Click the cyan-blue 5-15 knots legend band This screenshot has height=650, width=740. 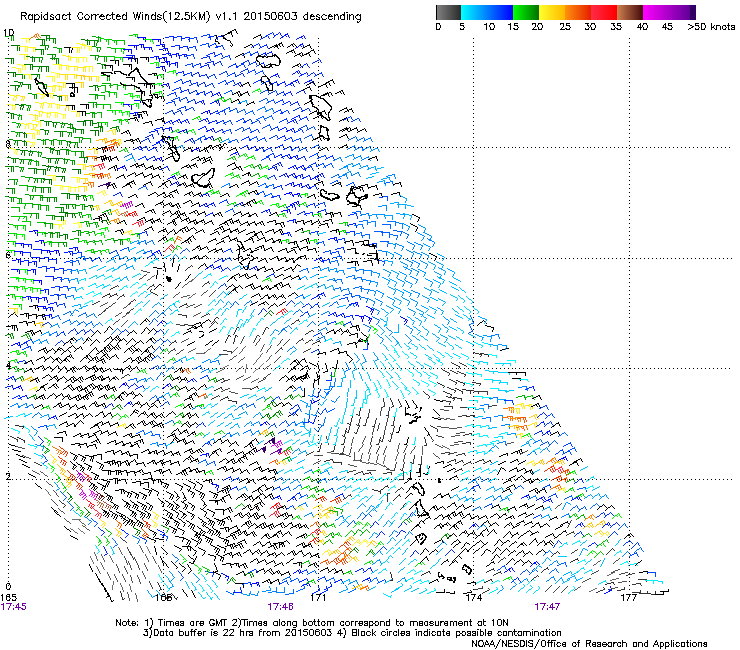(x=487, y=12)
